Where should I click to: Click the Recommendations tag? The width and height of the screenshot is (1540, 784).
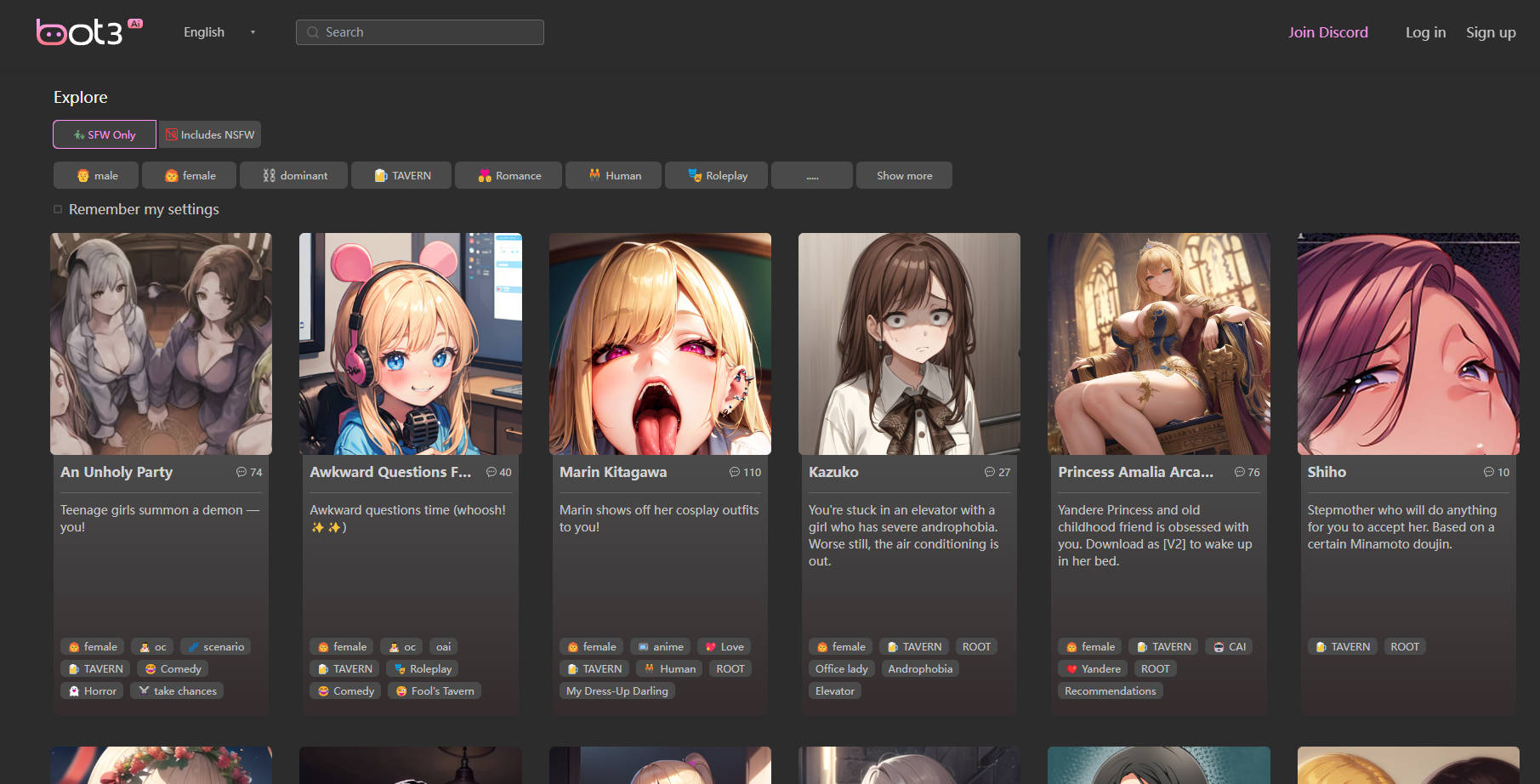click(1111, 691)
